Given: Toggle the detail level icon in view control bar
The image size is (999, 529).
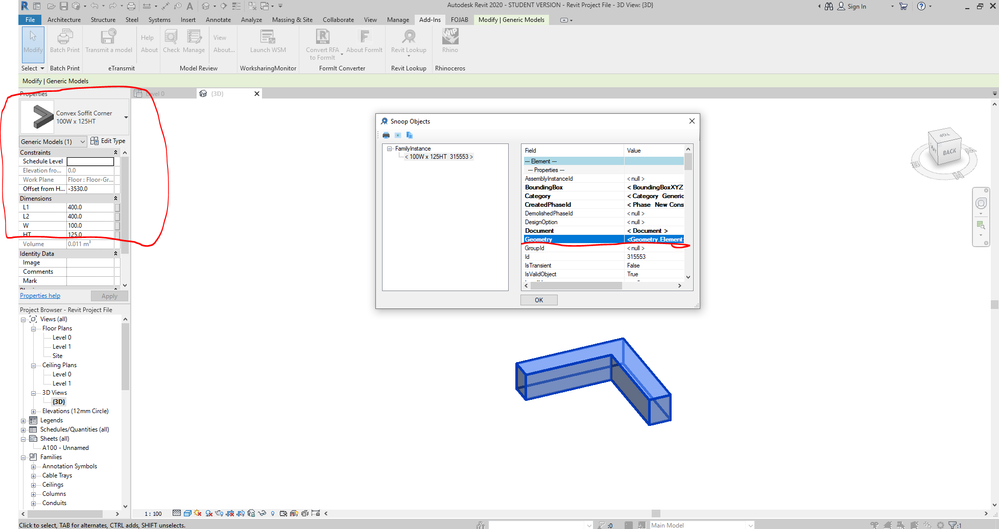Looking at the screenshot, I should [176, 513].
